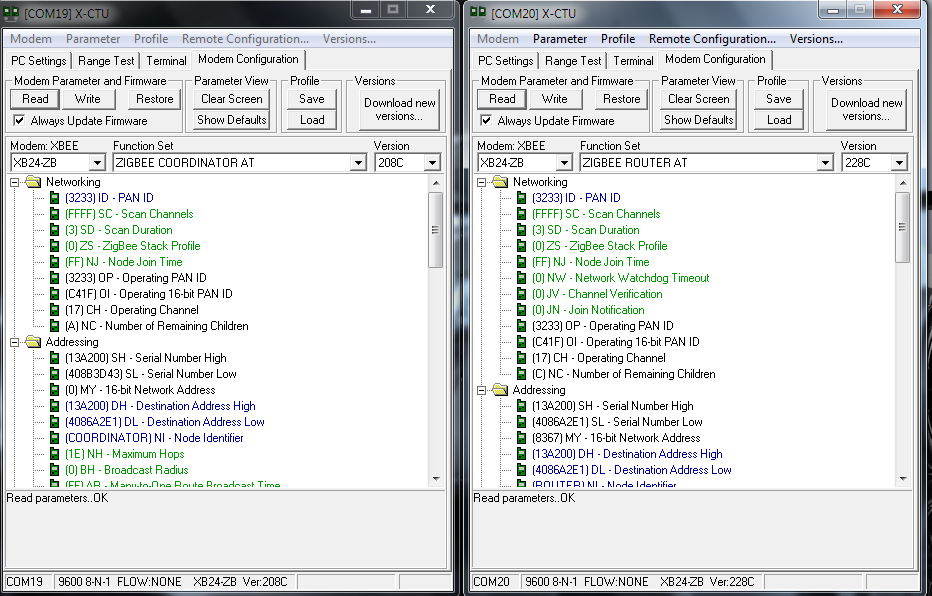Toggle Always Update Firmware in COM20 window
The height and width of the screenshot is (596, 932).
tap(486, 121)
